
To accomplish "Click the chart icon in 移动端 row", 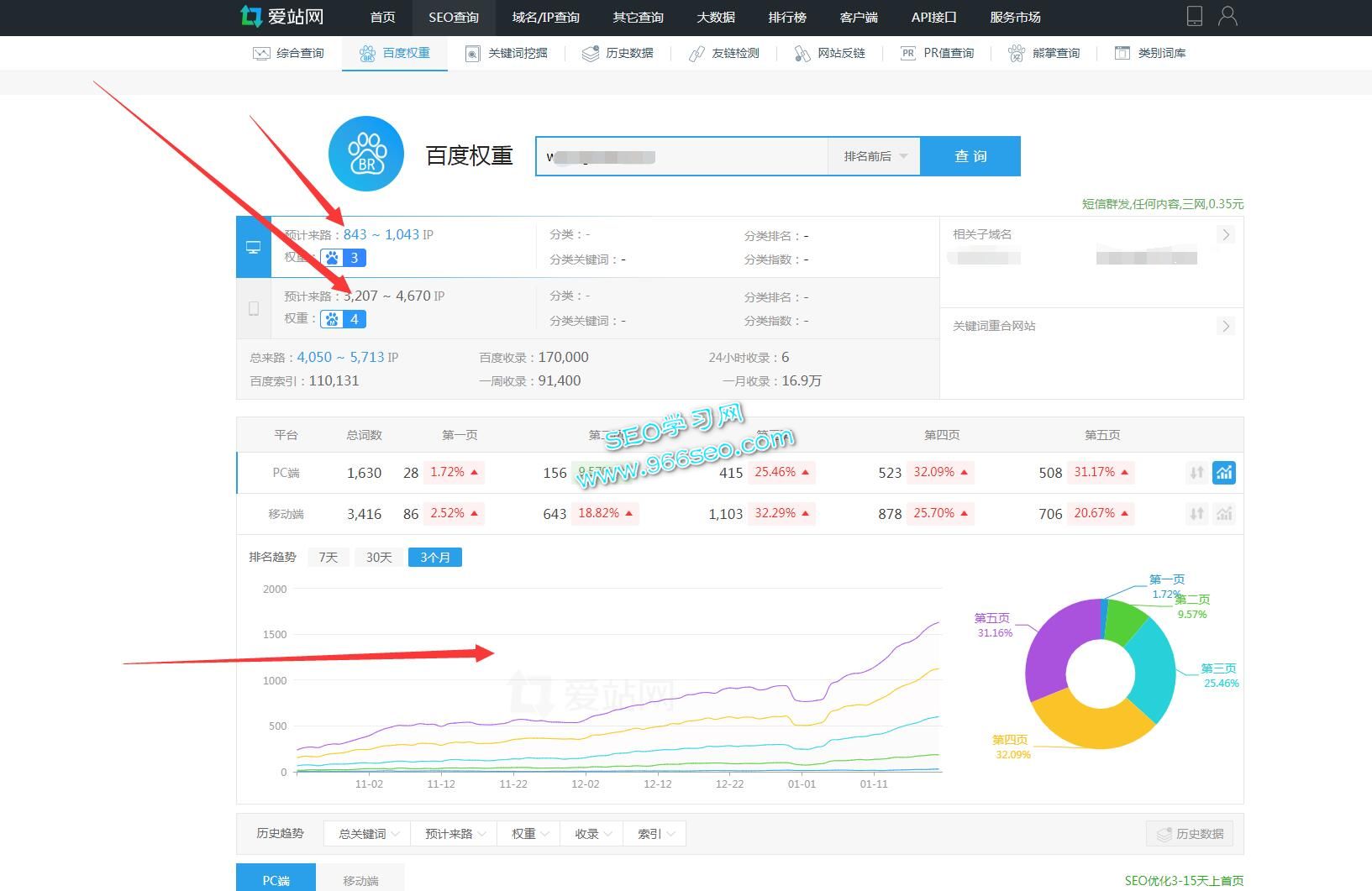I will [x=1224, y=514].
